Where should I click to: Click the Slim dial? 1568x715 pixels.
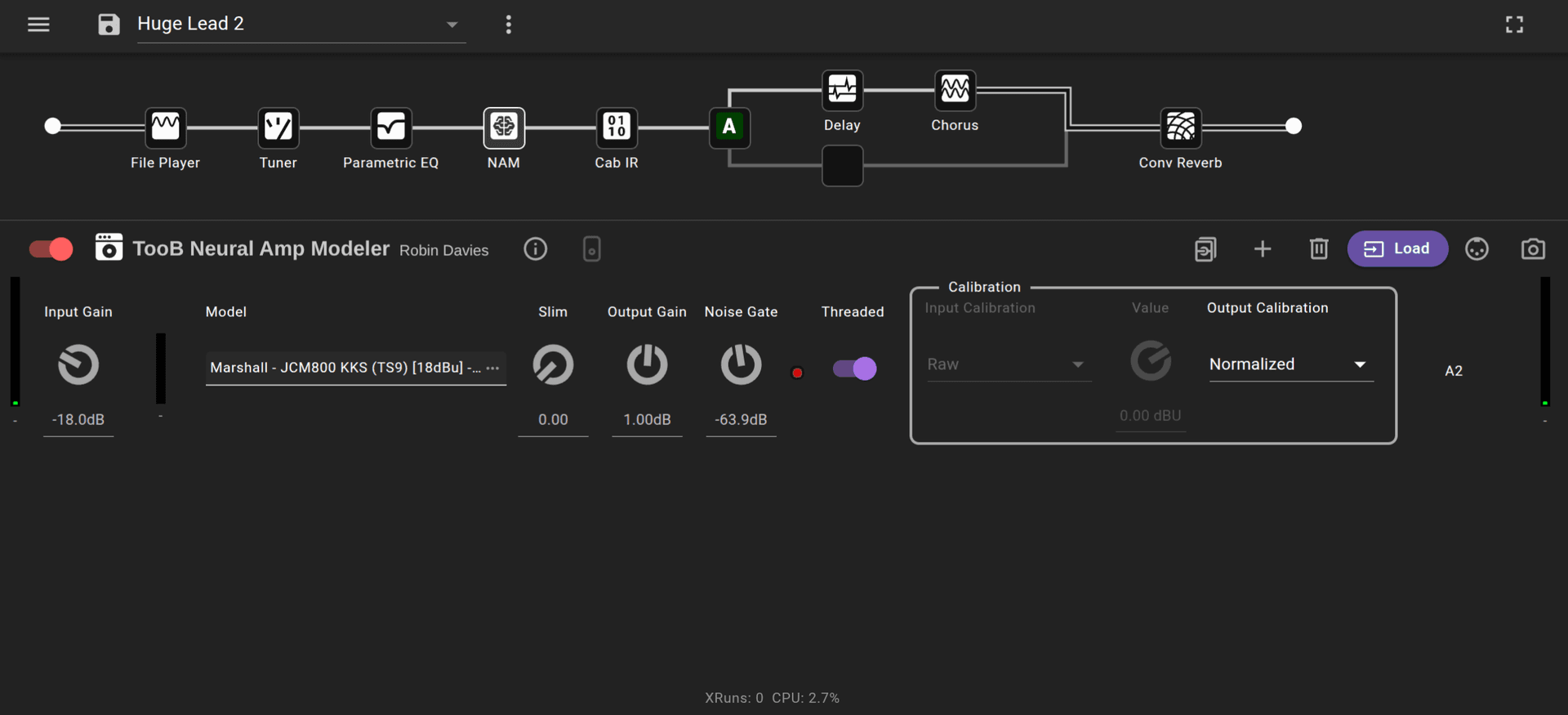[553, 364]
